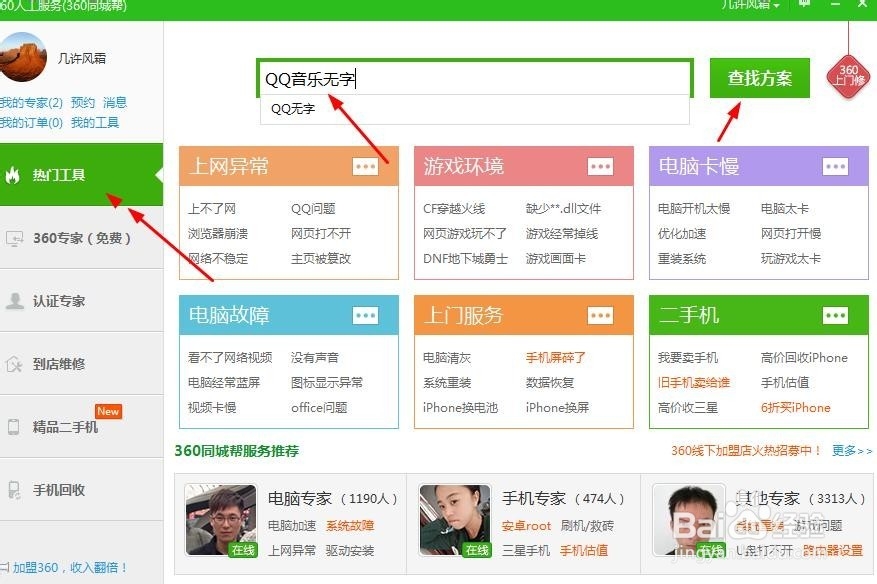Click the office问题 item

tap(319, 408)
